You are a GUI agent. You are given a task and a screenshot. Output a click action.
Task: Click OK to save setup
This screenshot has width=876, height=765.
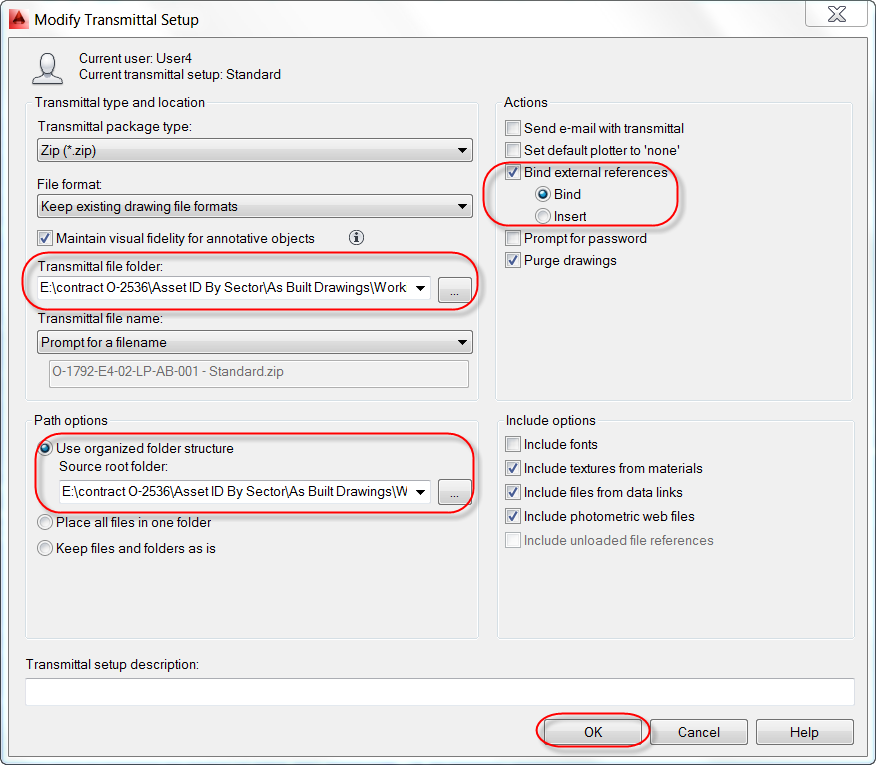coord(593,732)
